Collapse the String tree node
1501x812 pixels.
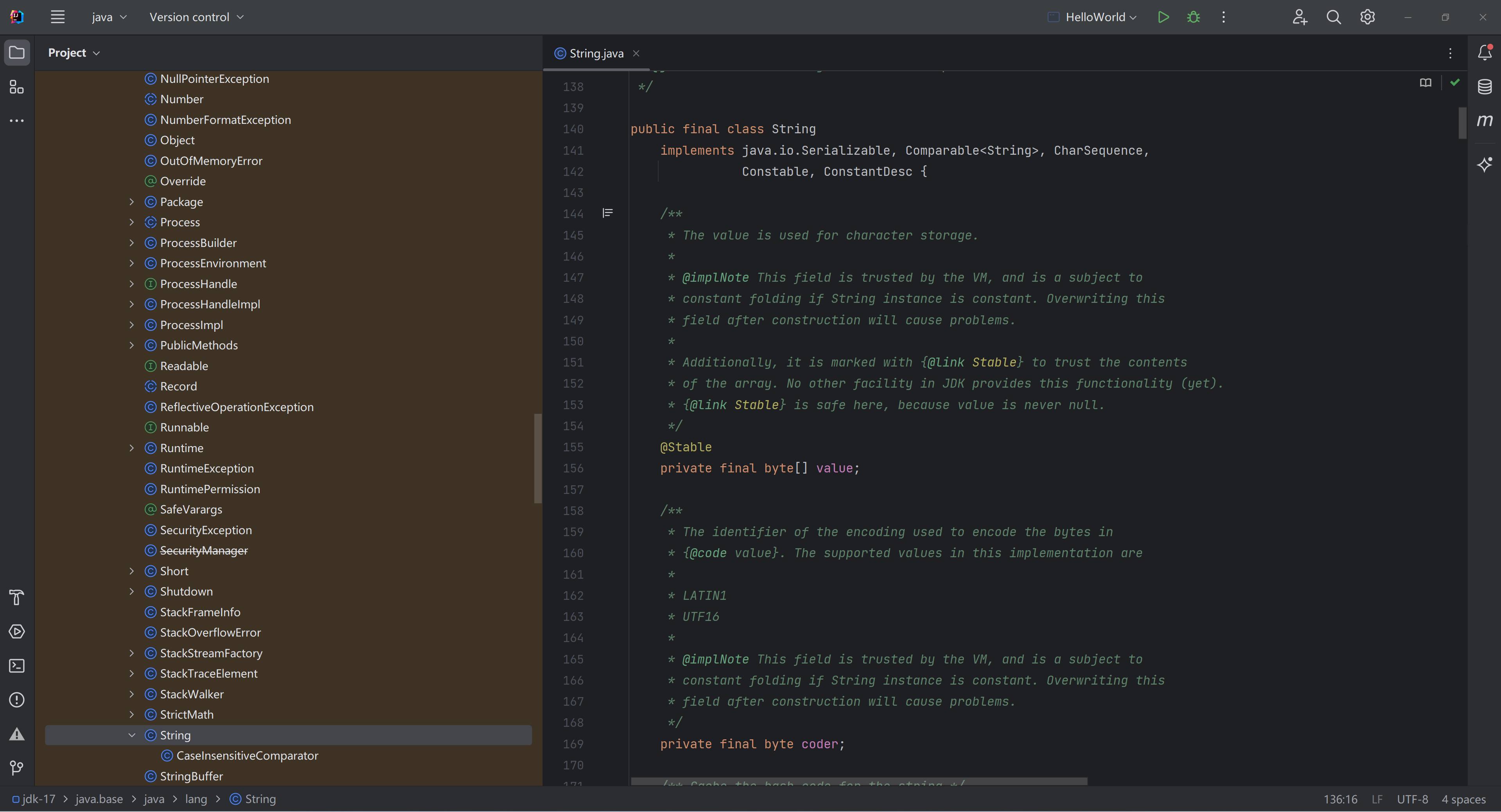coord(132,735)
